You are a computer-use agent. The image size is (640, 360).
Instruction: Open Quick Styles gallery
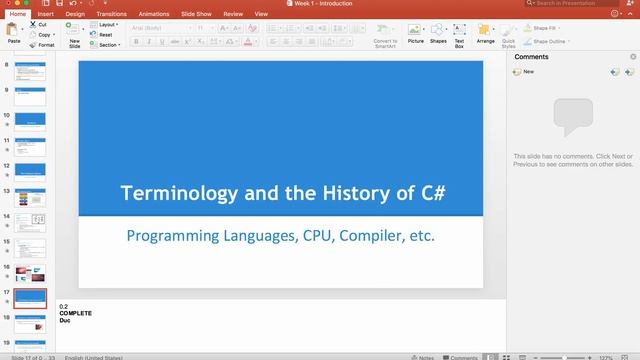pyautogui.click(x=508, y=36)
